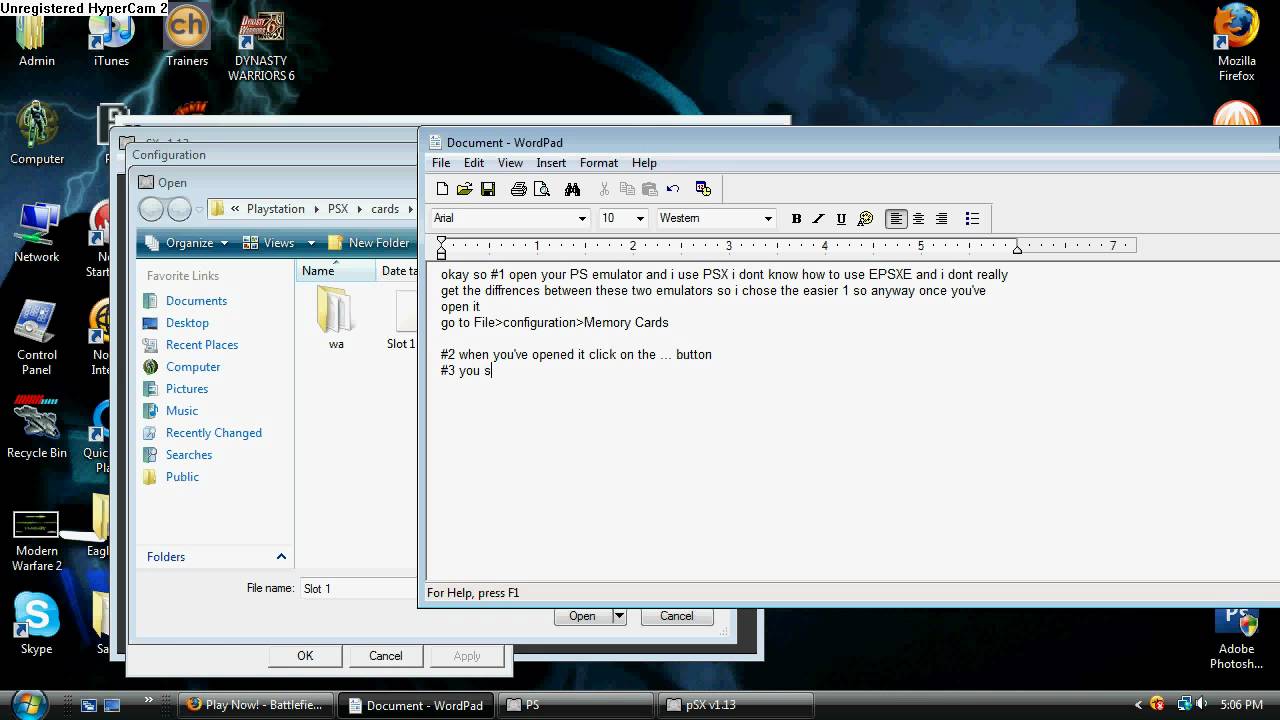1280x720 pixels.
Task: Click the Cut scissors icon
Action: [604, 189]
